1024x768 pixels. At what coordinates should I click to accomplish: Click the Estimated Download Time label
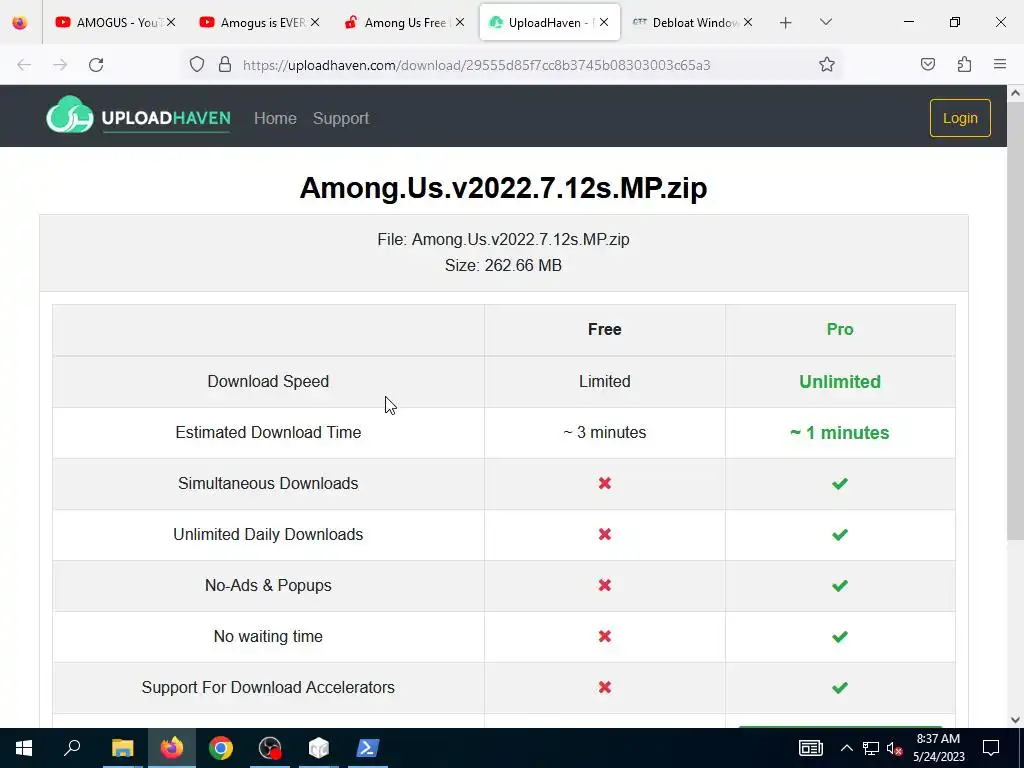(268, 432)
